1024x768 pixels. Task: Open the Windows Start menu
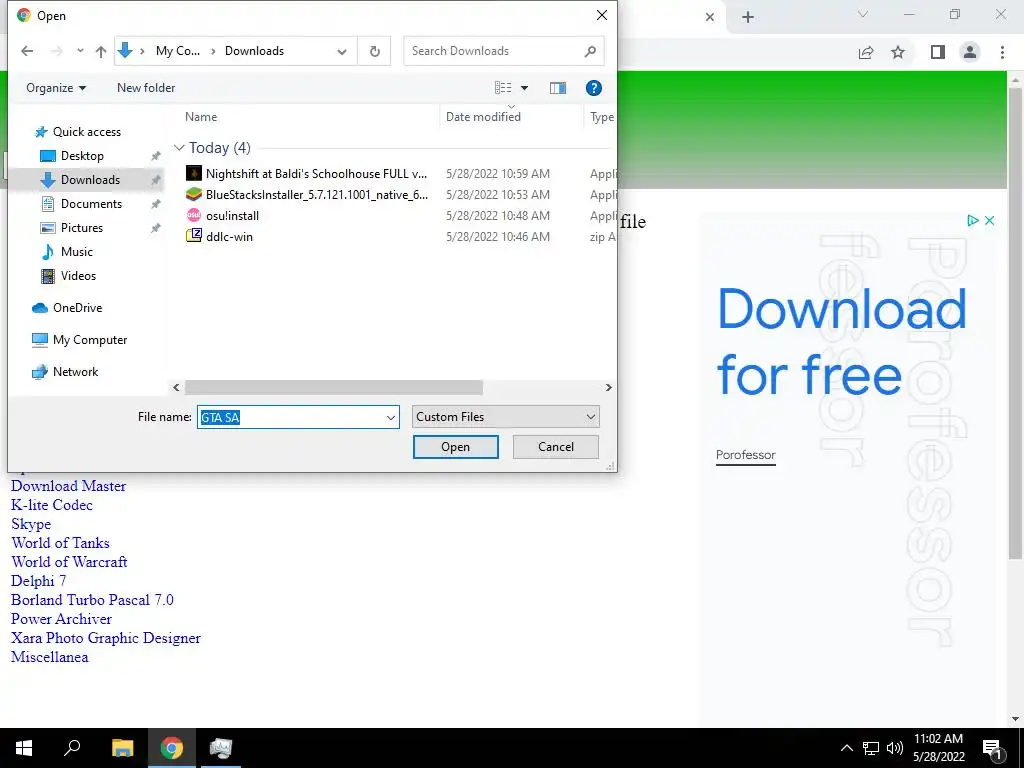(24, 748)
